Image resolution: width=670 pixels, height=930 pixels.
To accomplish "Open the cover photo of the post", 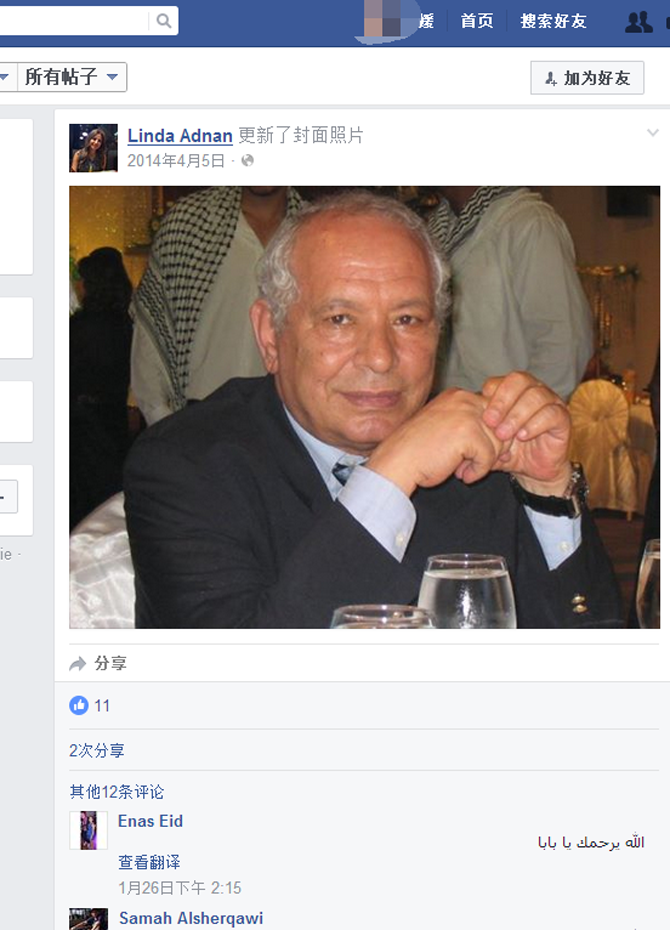I will (365, 407).
